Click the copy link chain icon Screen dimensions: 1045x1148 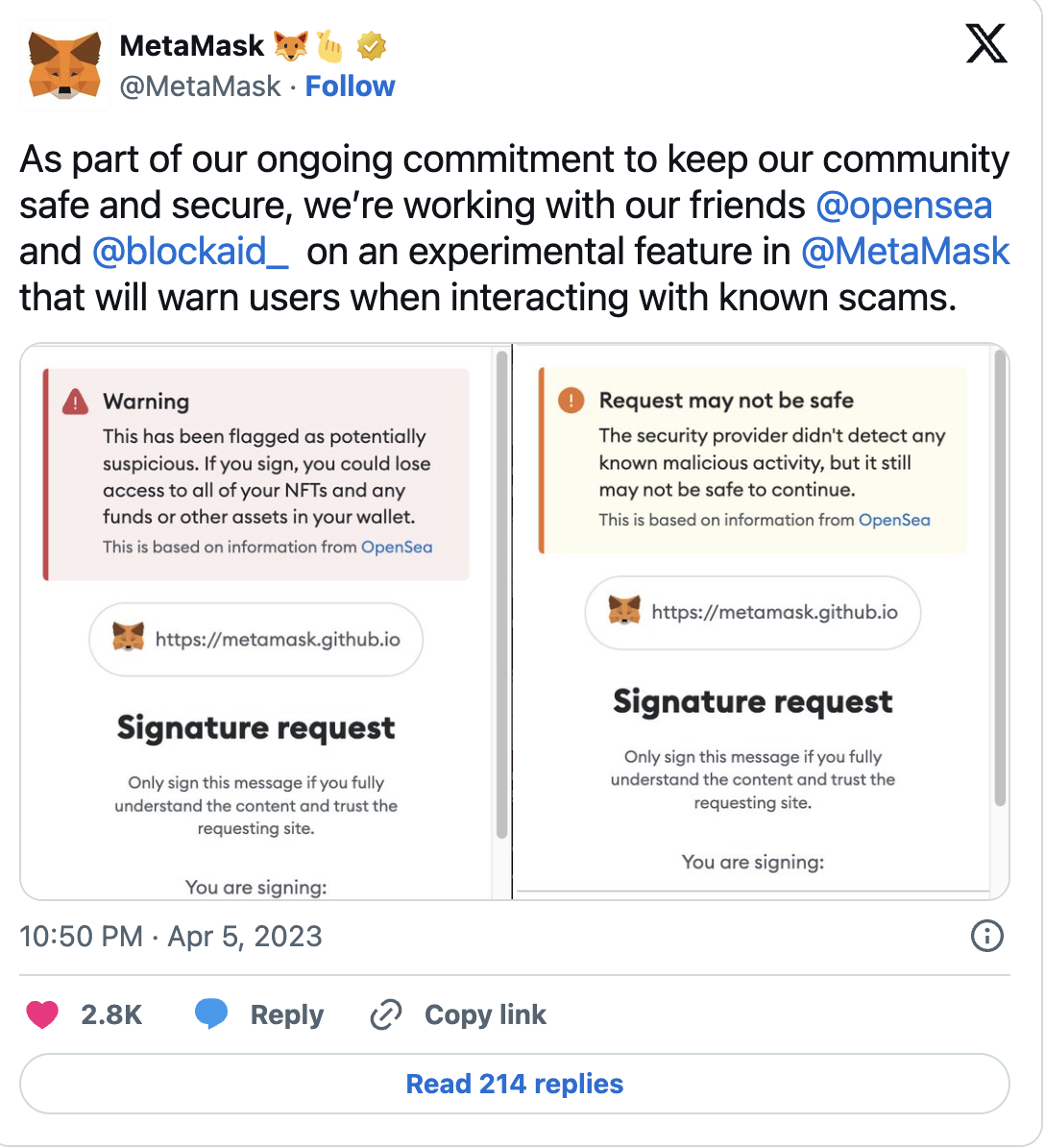386,1014
